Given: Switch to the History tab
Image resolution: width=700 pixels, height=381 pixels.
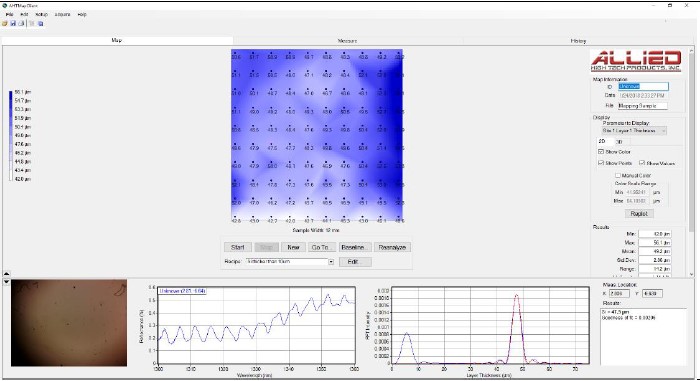Looking at the screenshot, I should coord(578,41).
